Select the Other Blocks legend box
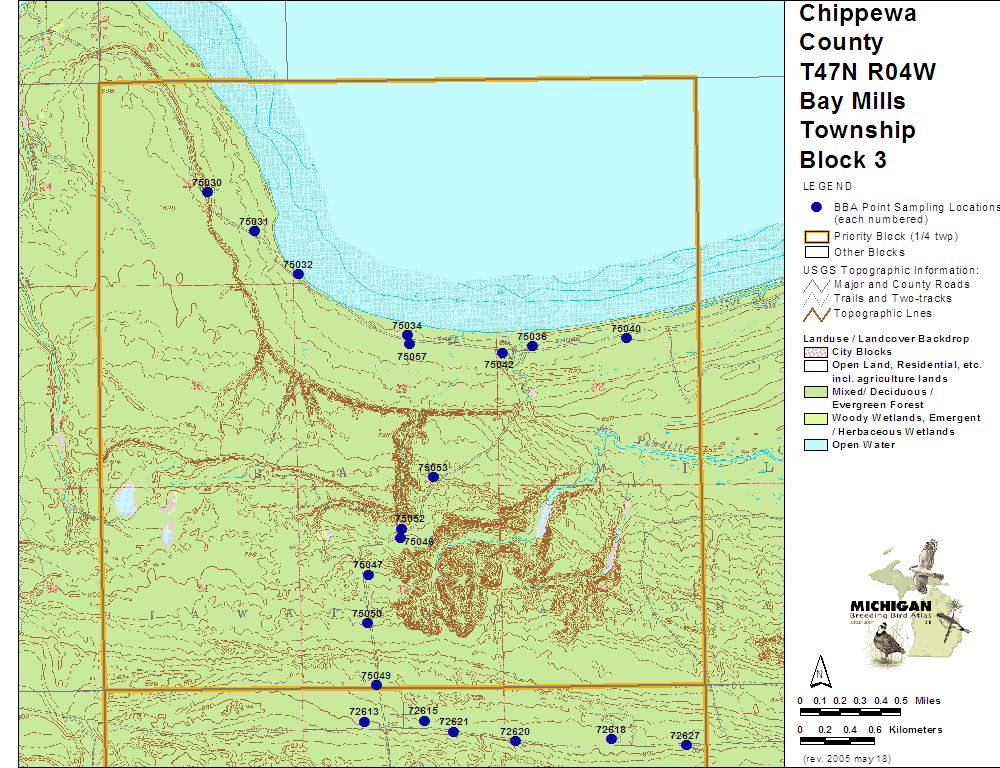The height and width of the screenshot is (768, 1000). coord(816,252)
